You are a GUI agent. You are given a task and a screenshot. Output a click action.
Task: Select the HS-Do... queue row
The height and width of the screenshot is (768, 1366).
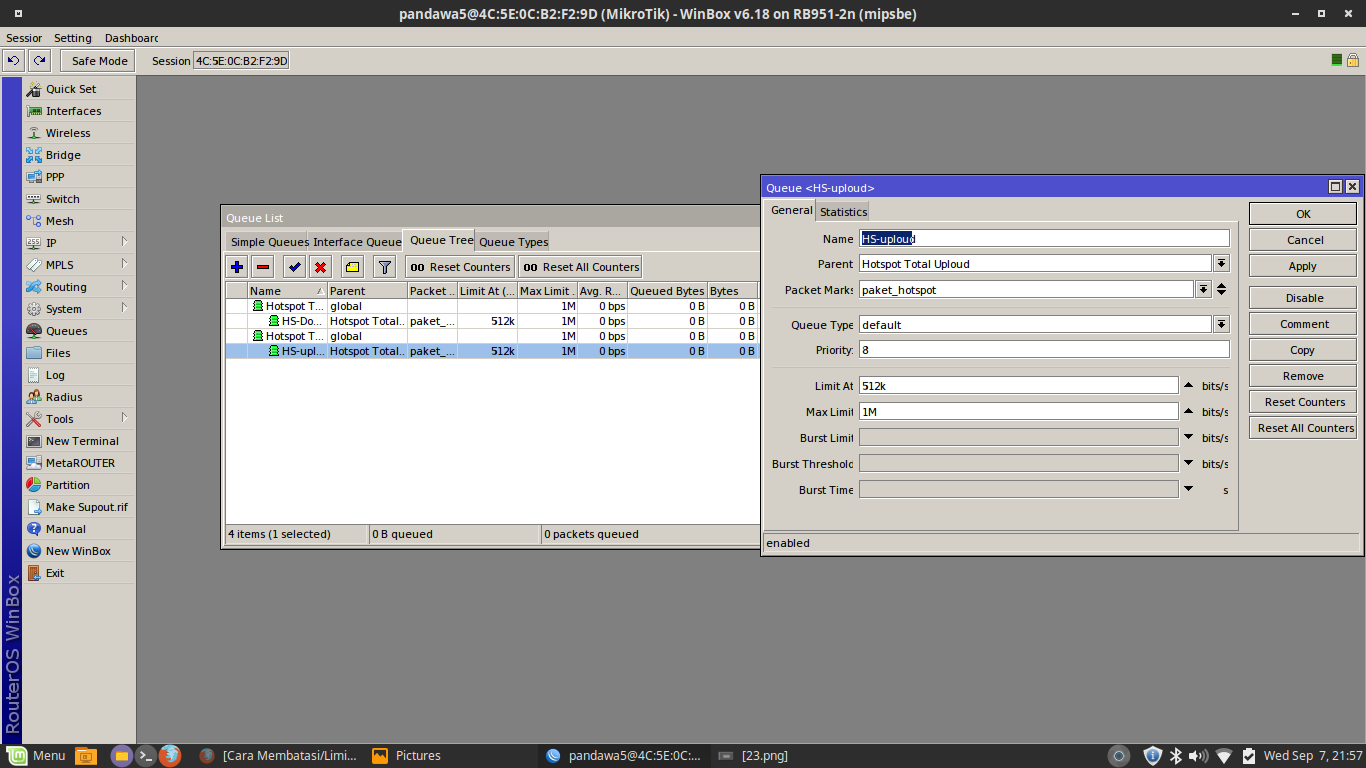coord(492,321)
